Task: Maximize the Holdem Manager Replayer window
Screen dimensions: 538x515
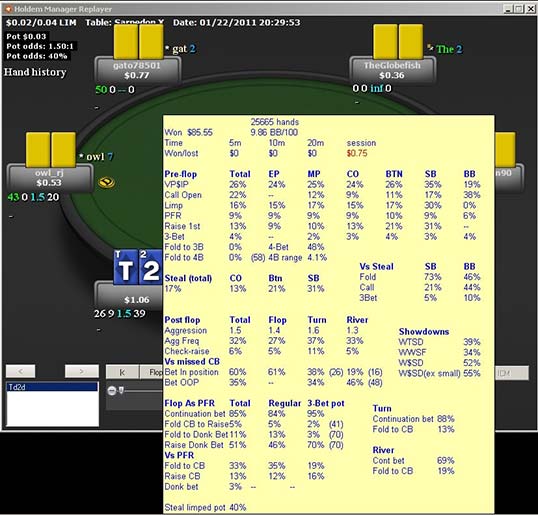Action: pyautogui.click(x=519, y=9)
